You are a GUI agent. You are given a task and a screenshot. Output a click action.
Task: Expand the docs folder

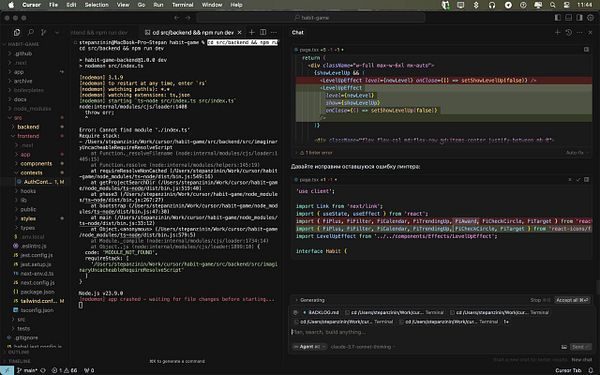click(x=20, y=99)
